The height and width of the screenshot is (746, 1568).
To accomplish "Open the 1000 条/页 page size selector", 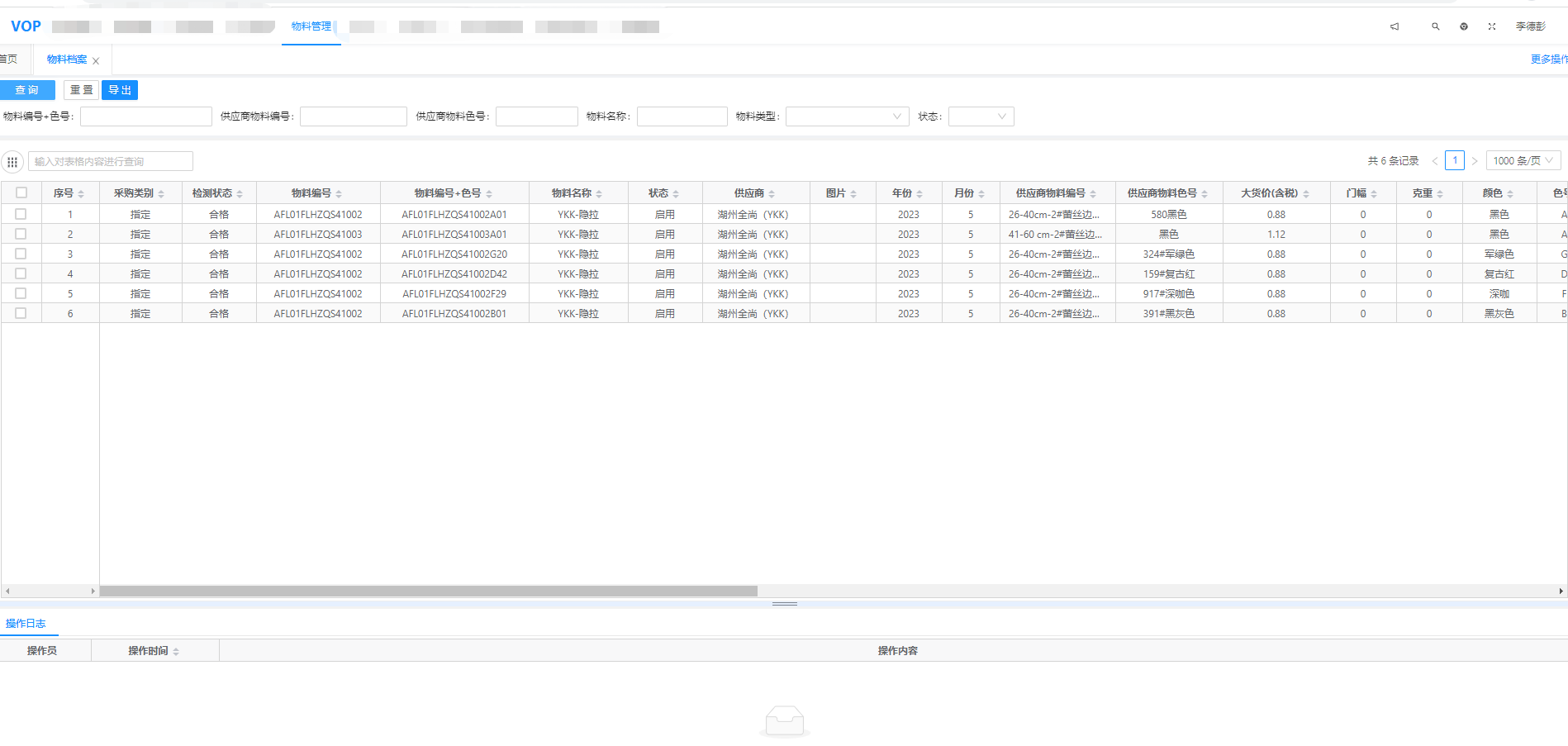I will [1523, 161].
